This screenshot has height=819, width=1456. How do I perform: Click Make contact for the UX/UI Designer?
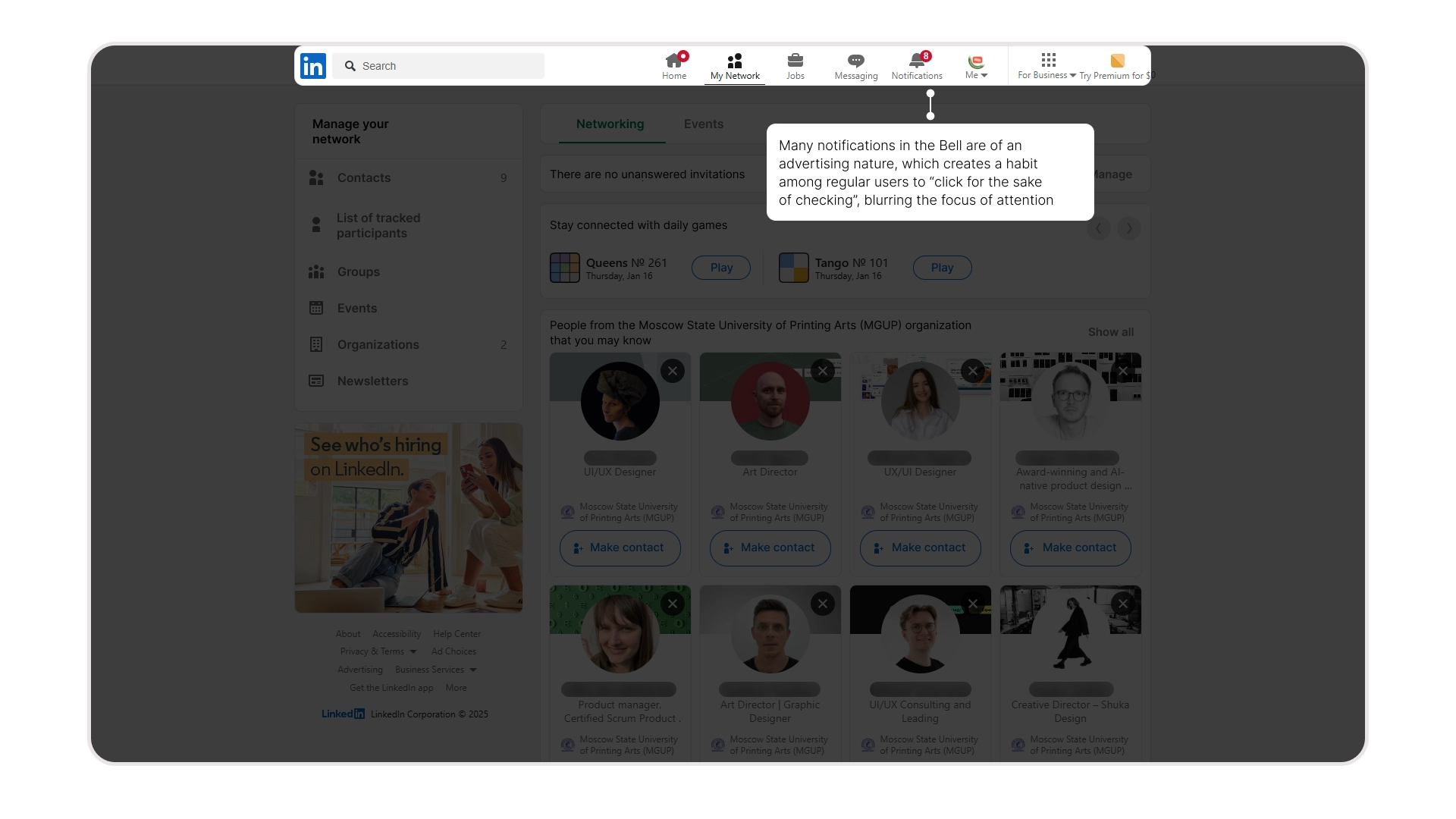coord(920,548)
